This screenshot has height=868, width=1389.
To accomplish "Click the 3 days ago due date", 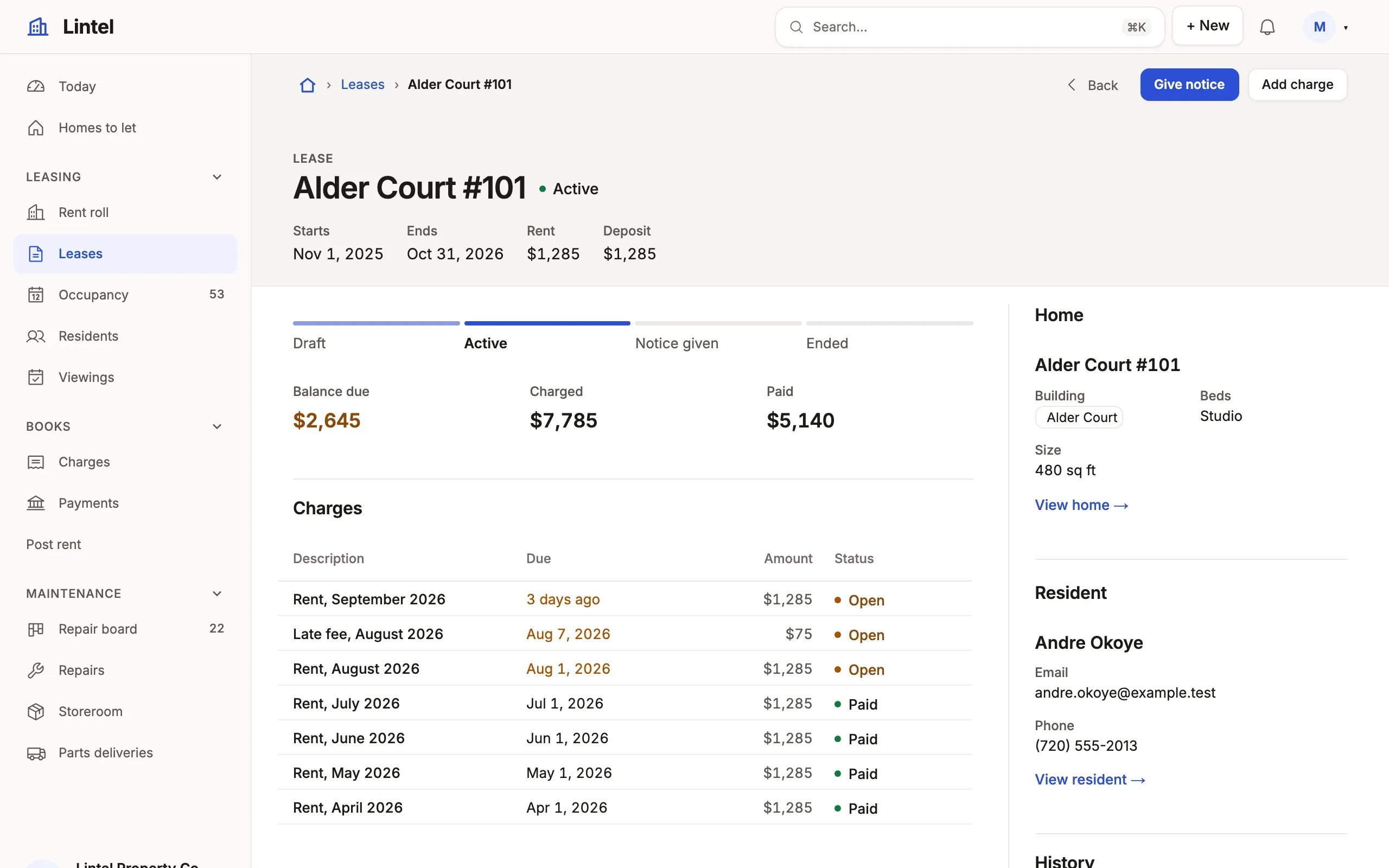I will point(563,599).
